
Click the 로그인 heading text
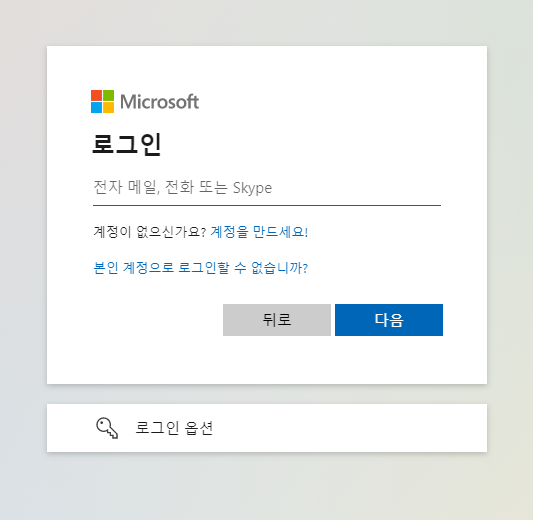(126, 144)
